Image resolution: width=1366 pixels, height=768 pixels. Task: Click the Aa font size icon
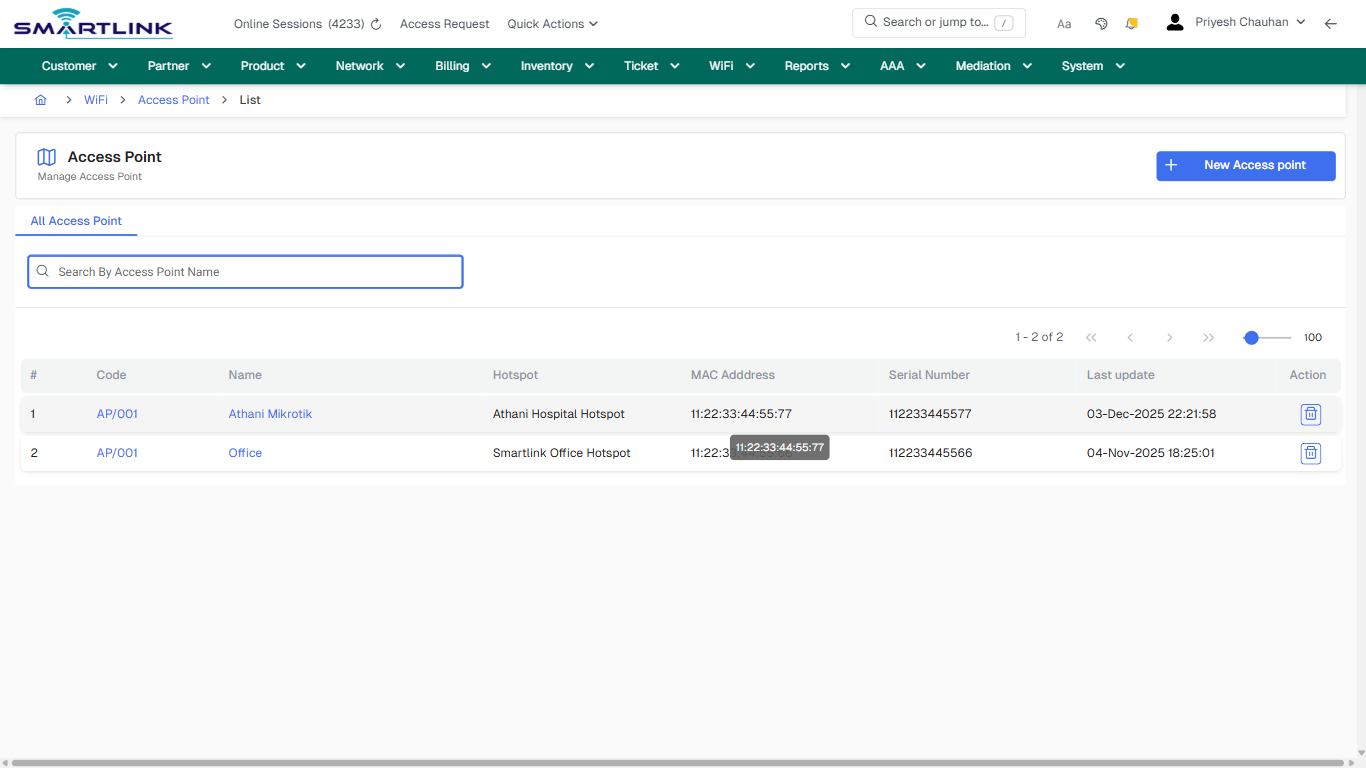click(1064, 23)
